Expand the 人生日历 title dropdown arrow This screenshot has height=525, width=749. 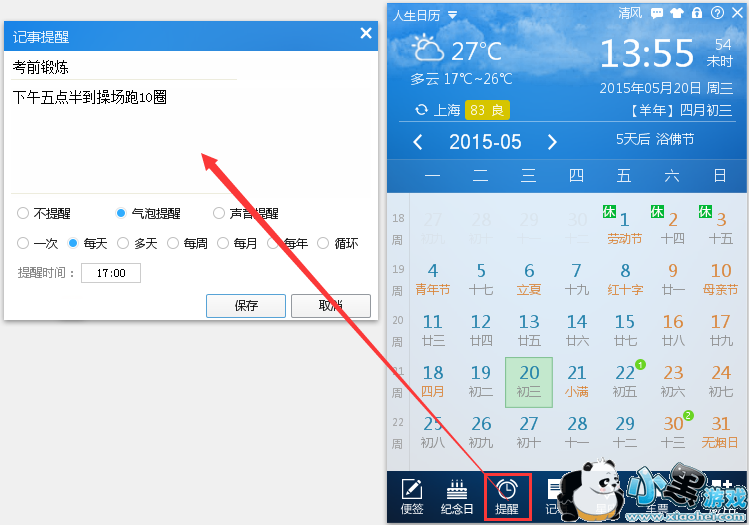coord(452,15)
